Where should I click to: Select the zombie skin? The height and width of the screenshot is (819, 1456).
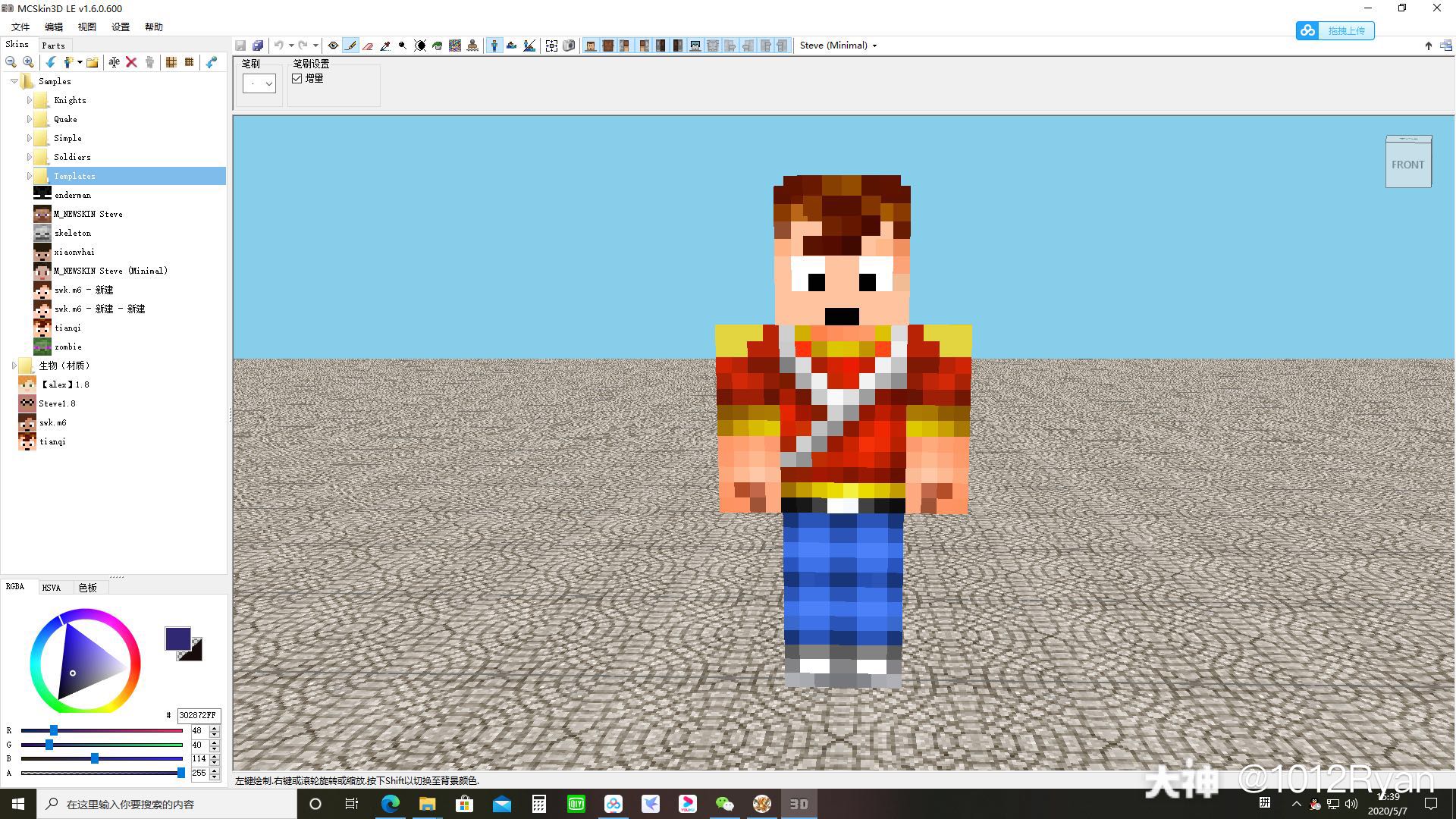(x=67, y=347)
